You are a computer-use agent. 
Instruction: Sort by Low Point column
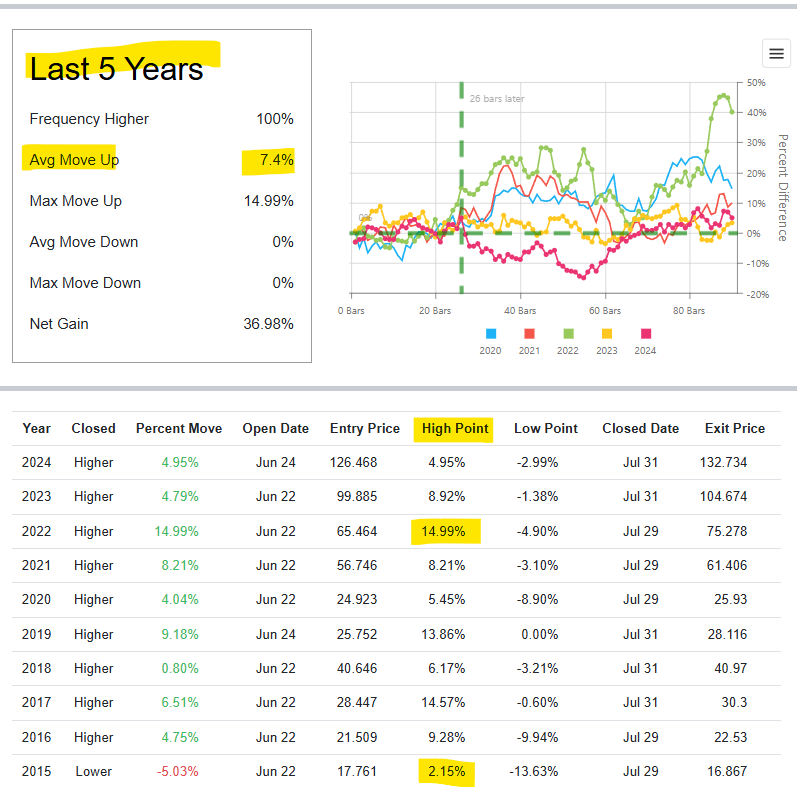546,428
